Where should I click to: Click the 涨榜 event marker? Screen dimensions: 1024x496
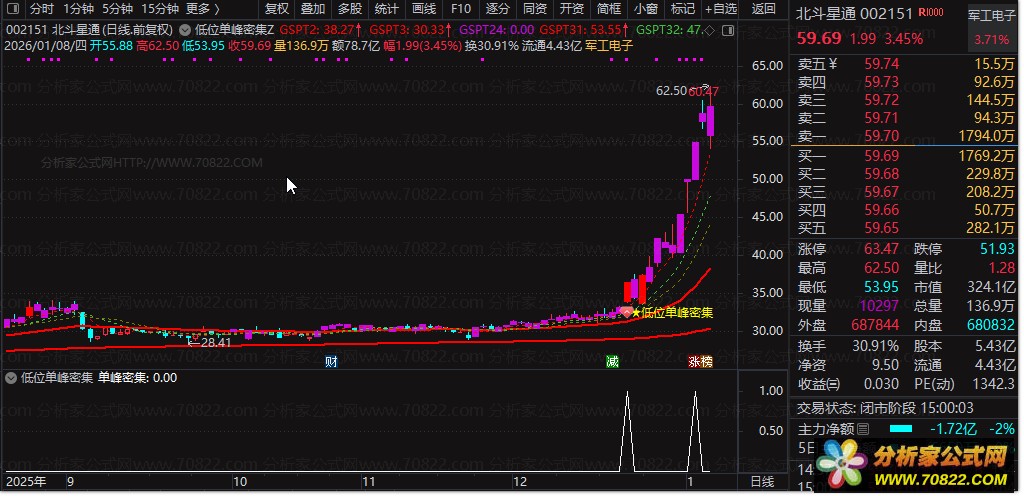tap(700, 362)
